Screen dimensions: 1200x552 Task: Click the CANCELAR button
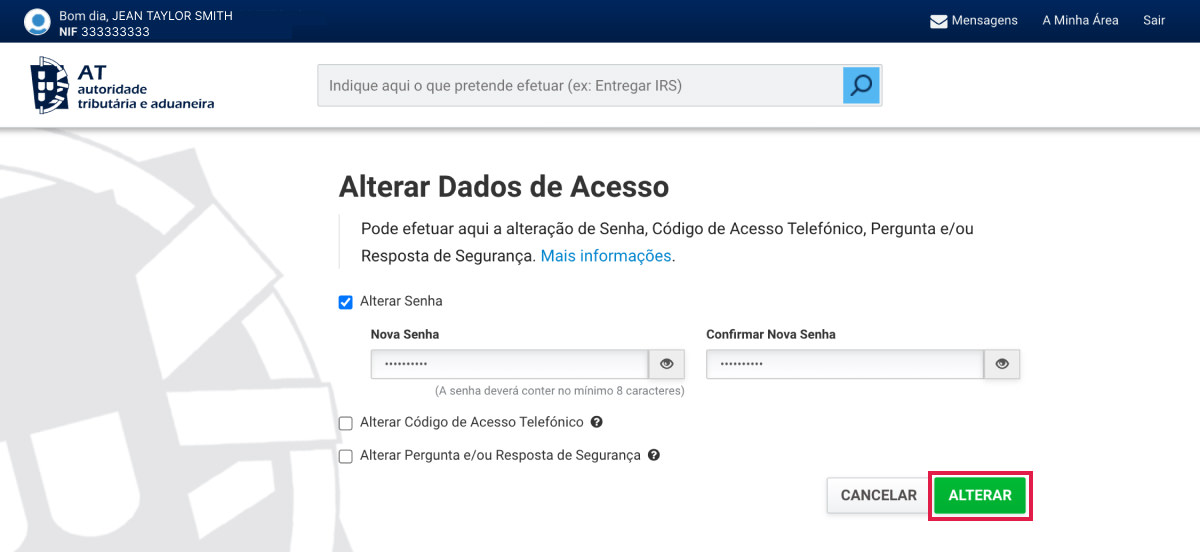[878, 495]
